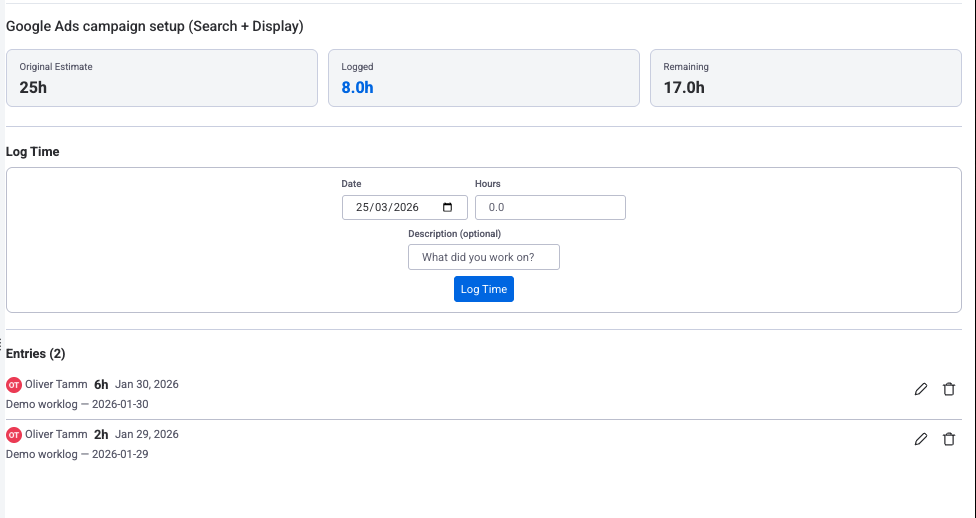Click Oliver Tamm's avatar on 2h entry
Viewport: 976px width, 518px height.
point(14,435)
